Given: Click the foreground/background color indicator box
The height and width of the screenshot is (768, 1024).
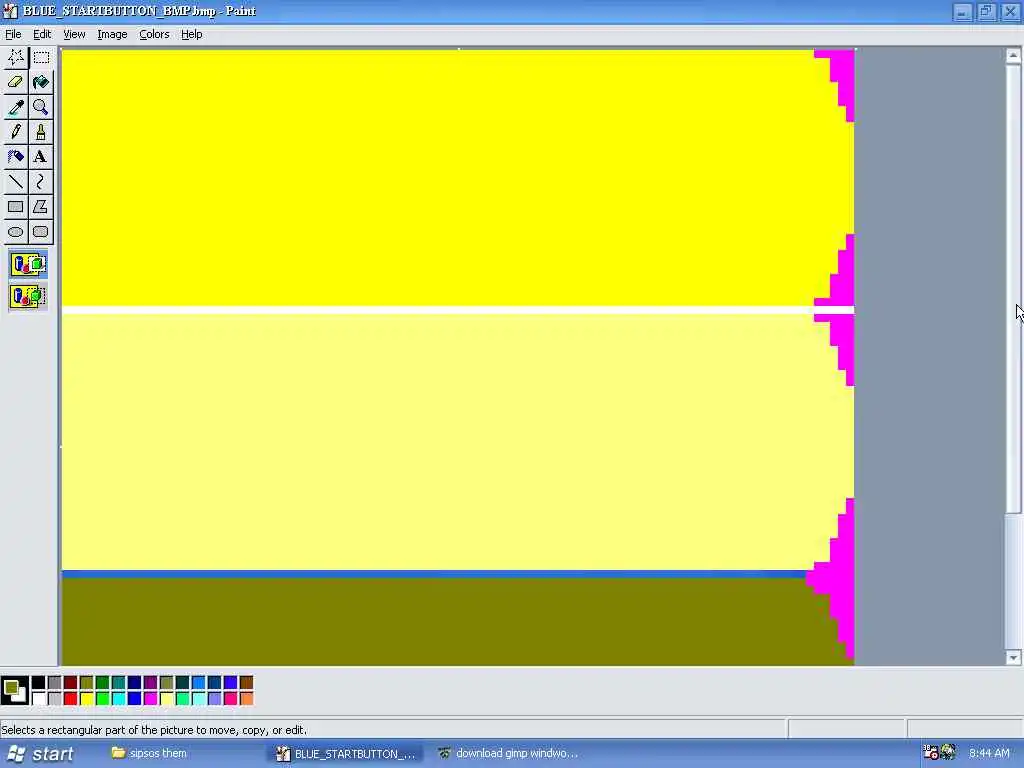Looking at the screenshot, I should [x=14, y=690].
